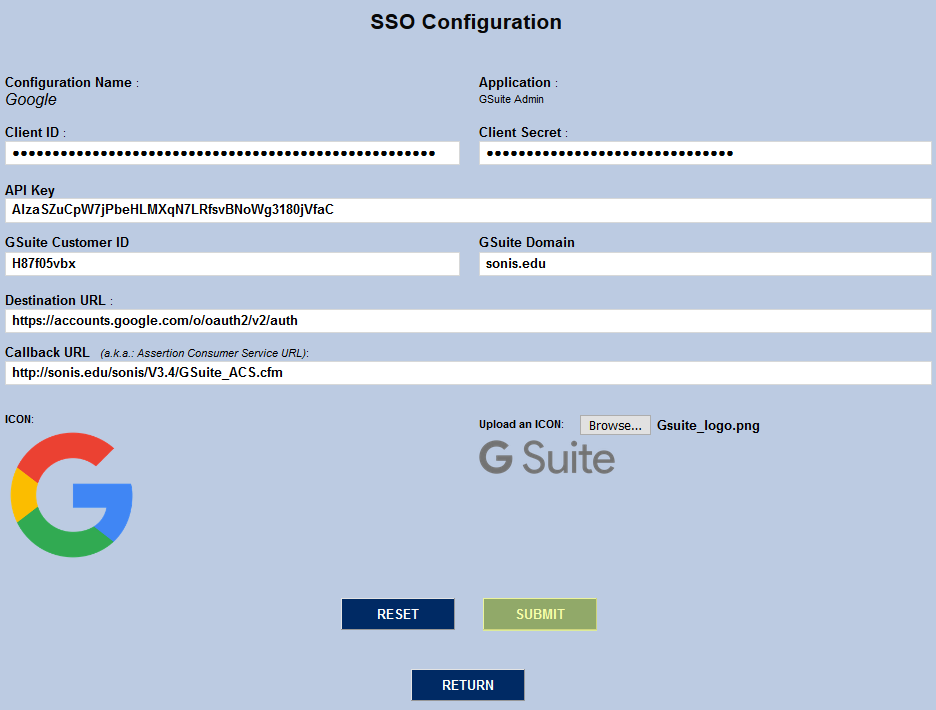Image resolution: width=936 pixels, height=710 pixels.
Task: Select the Client ID masked field
Action: click(232, 152)
